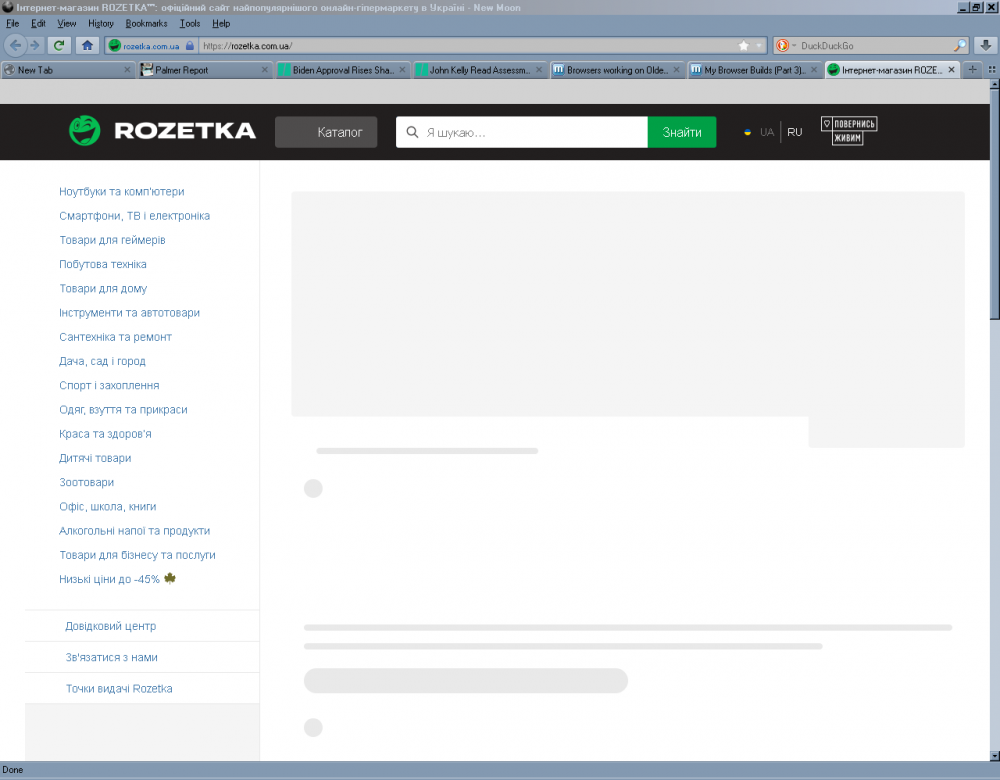Viewport: 1000px width, 780px height.
Task: Switch to the Biden Approval Rises tab
Action: [342, 70]
